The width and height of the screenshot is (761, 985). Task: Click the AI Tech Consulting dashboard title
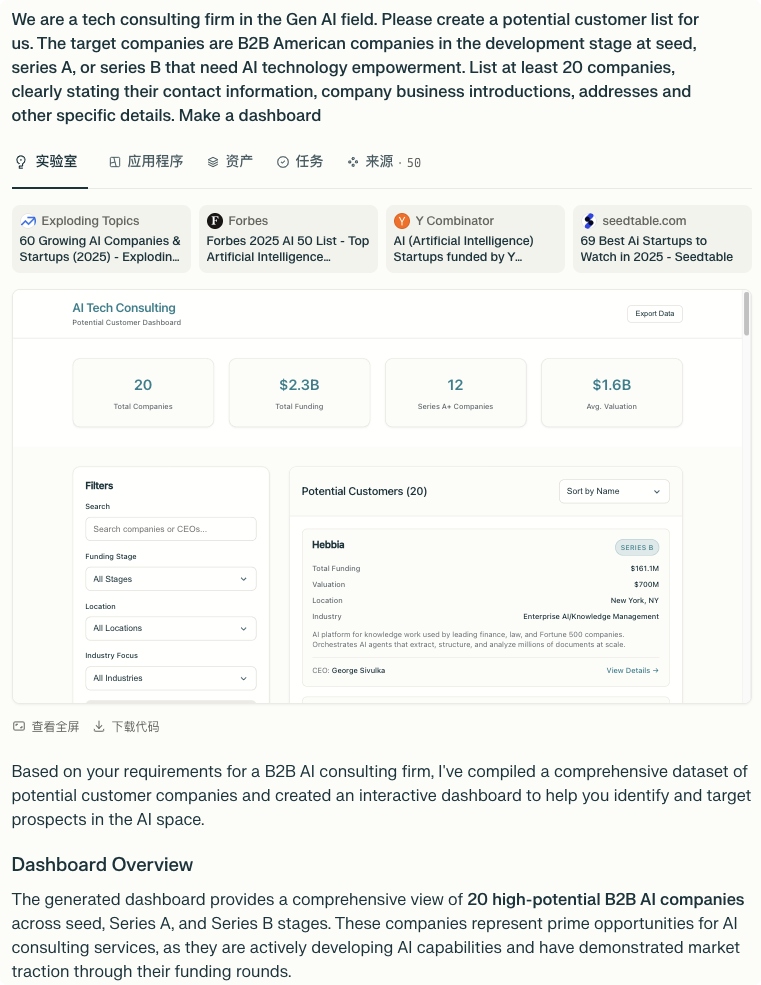[x=124, y=308]
